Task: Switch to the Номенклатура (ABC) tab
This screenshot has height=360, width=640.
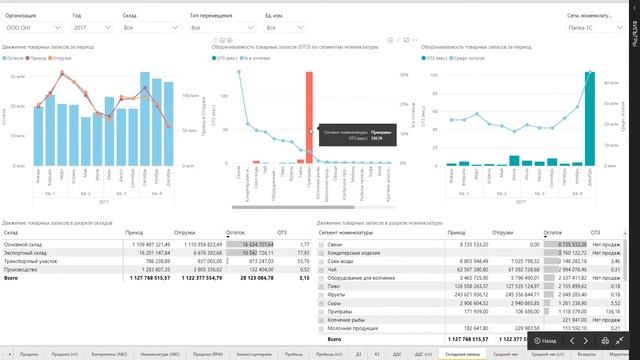Action: [x=160, y=354]
